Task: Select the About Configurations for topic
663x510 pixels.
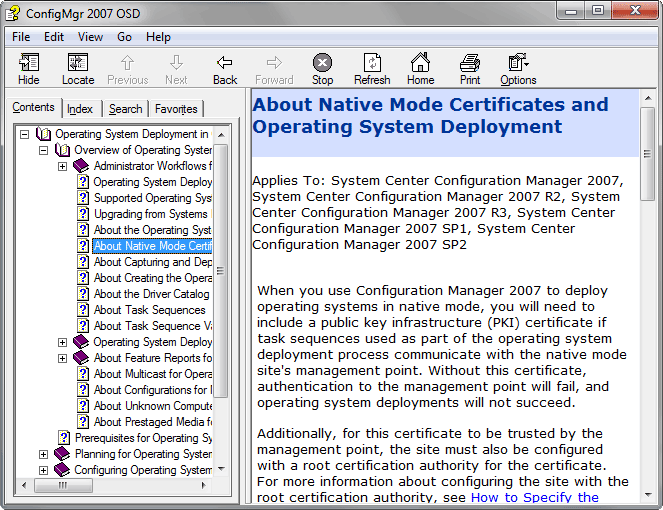Action: point(152,390)
